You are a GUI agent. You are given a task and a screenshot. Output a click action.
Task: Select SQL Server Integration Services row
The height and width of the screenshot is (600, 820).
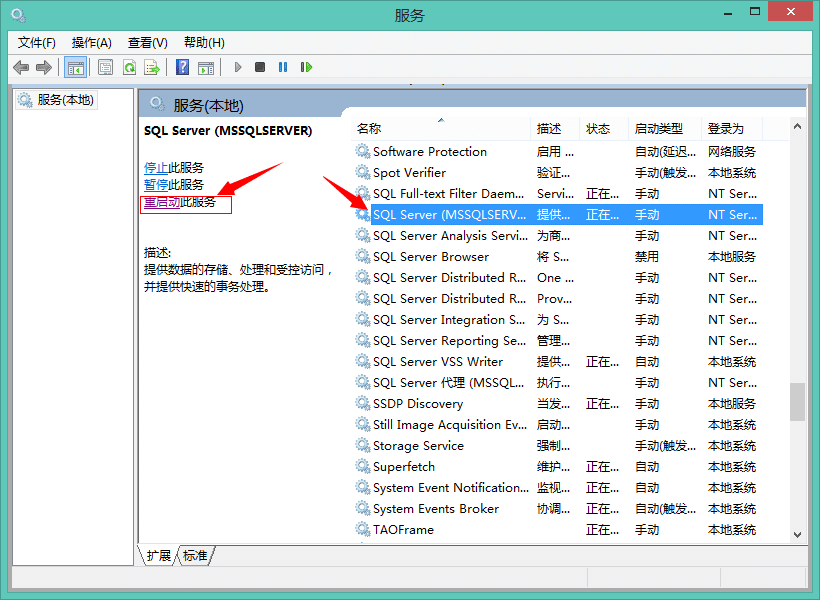(x=559, y=320)
